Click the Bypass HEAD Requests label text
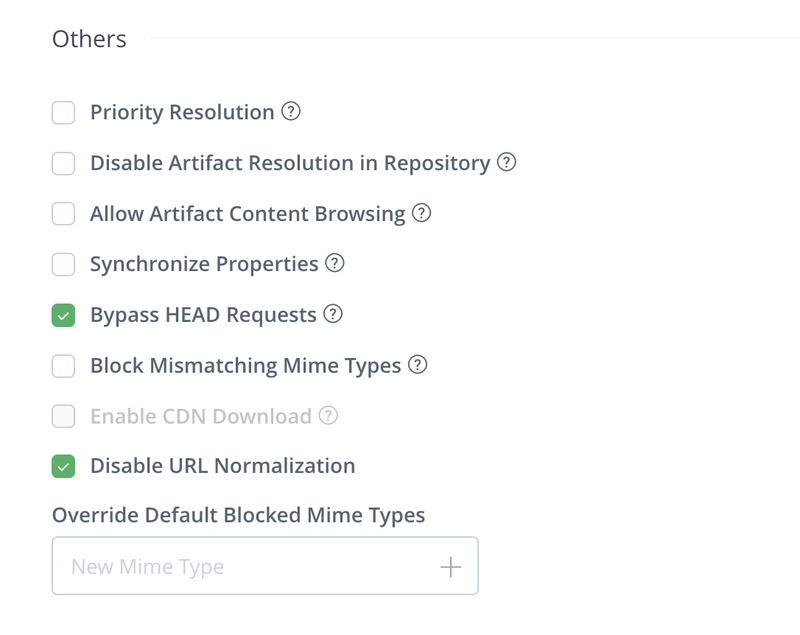Viewport: 800px width, 635px height. (x=203, y=315)
